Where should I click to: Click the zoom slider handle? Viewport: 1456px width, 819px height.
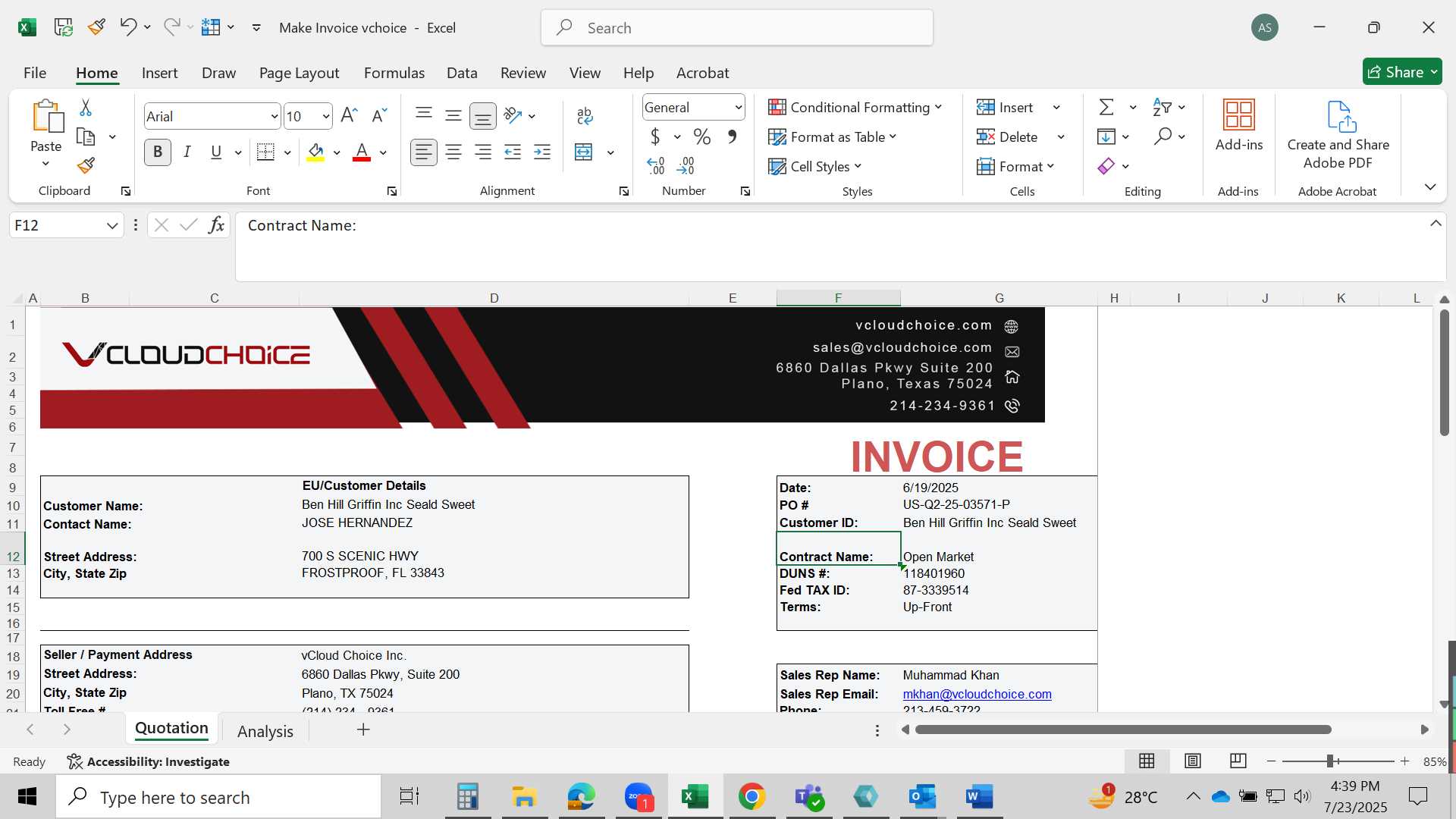pyautogui.click(x=1330, y=761)
